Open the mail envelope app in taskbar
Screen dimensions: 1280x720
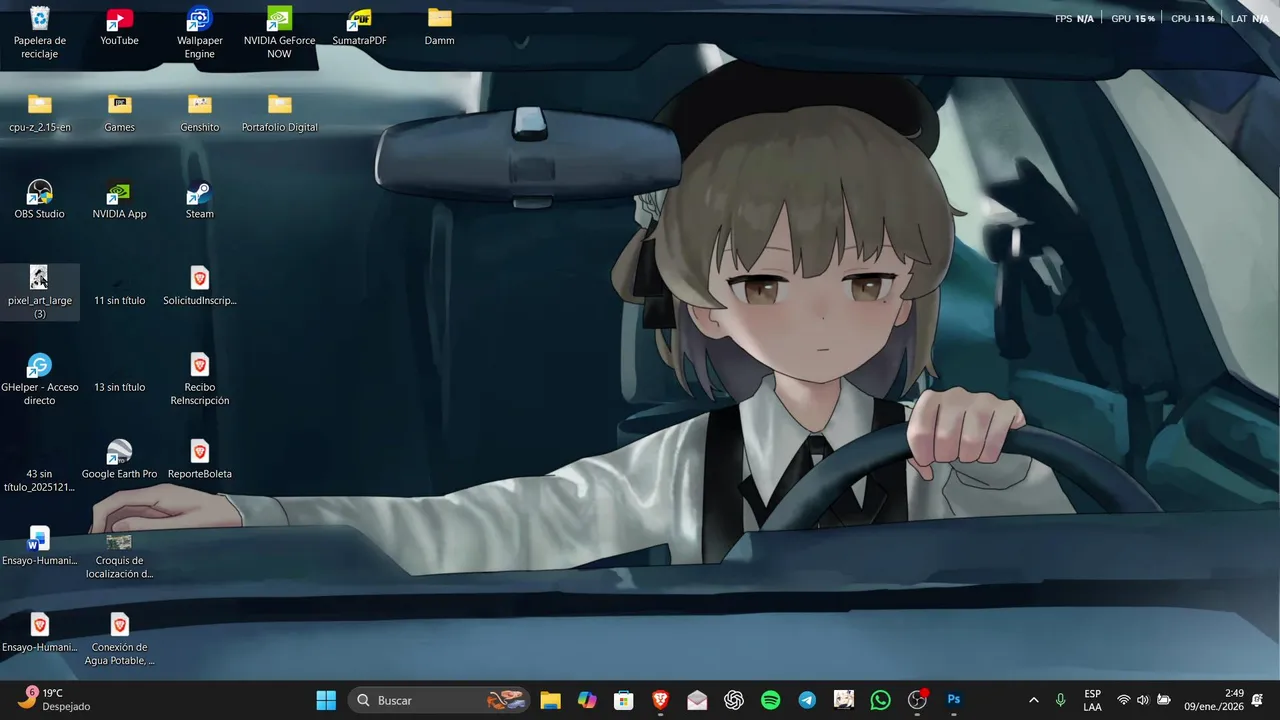point(697,700)
